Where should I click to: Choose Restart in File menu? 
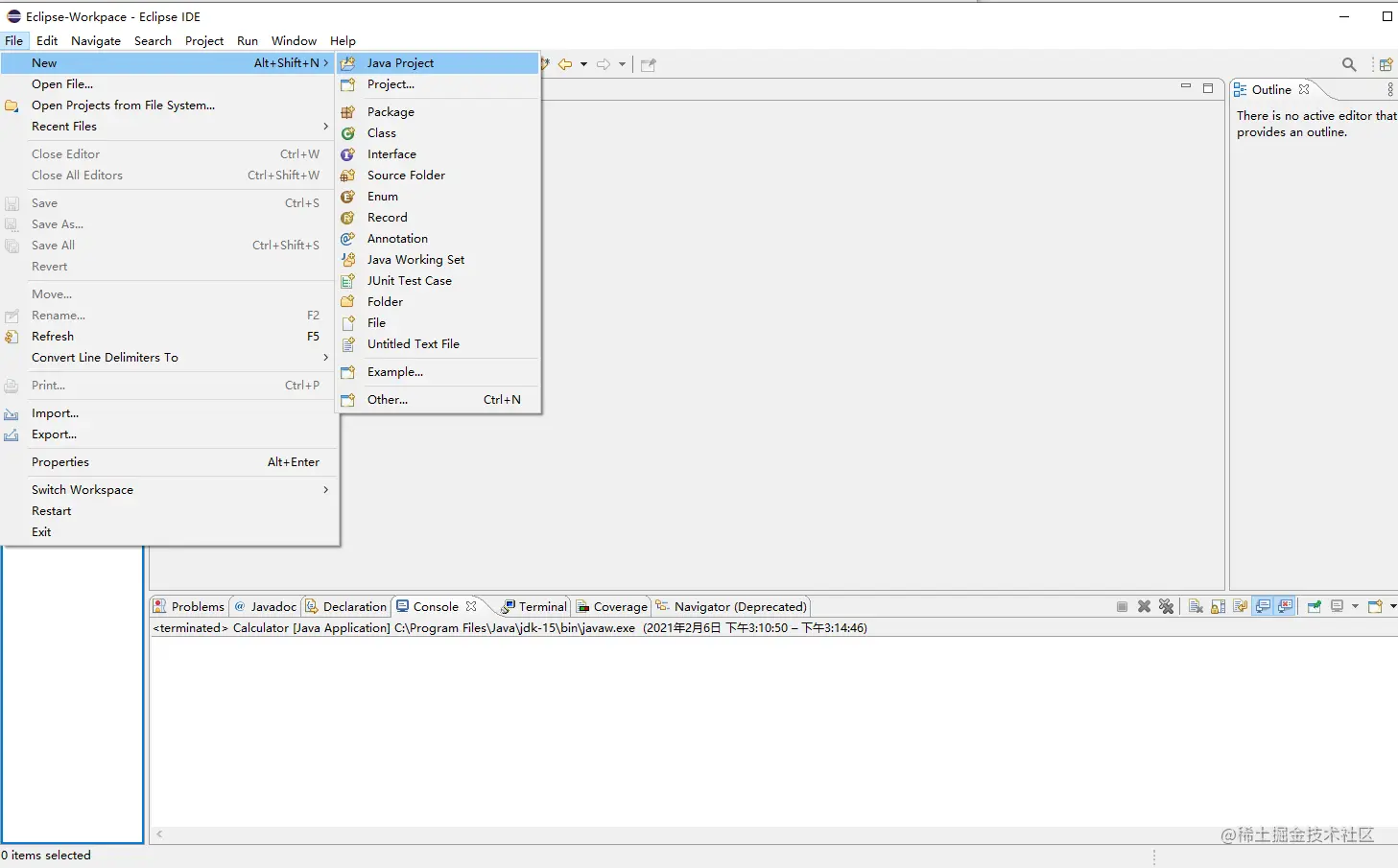point(169,510)
